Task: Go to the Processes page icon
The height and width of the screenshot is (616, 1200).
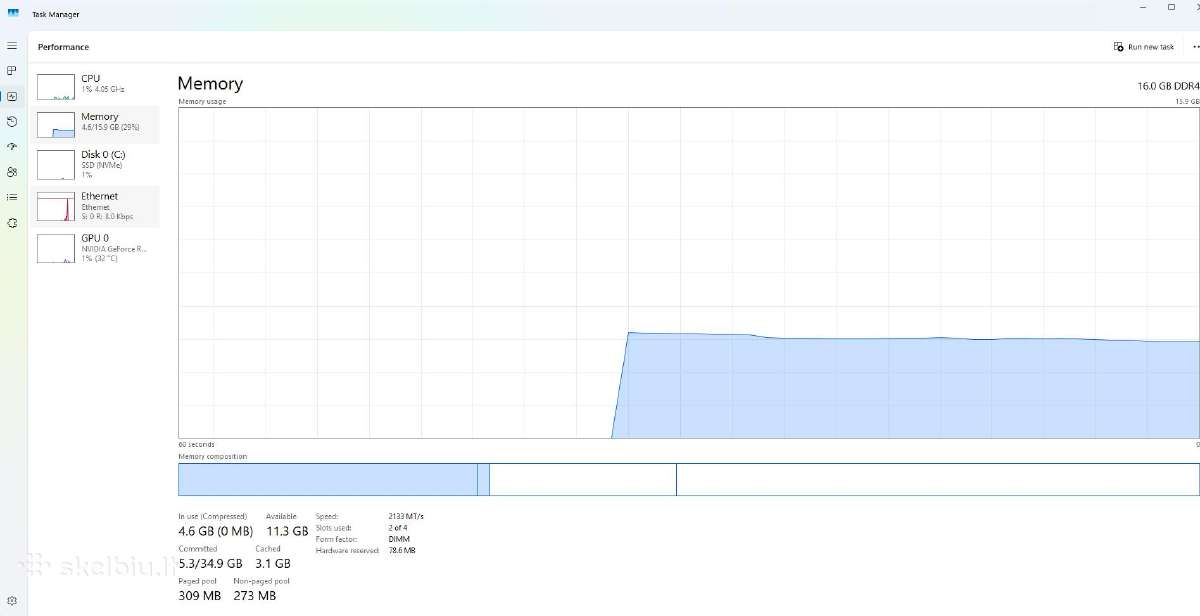Action: click(x=12, y=71)
